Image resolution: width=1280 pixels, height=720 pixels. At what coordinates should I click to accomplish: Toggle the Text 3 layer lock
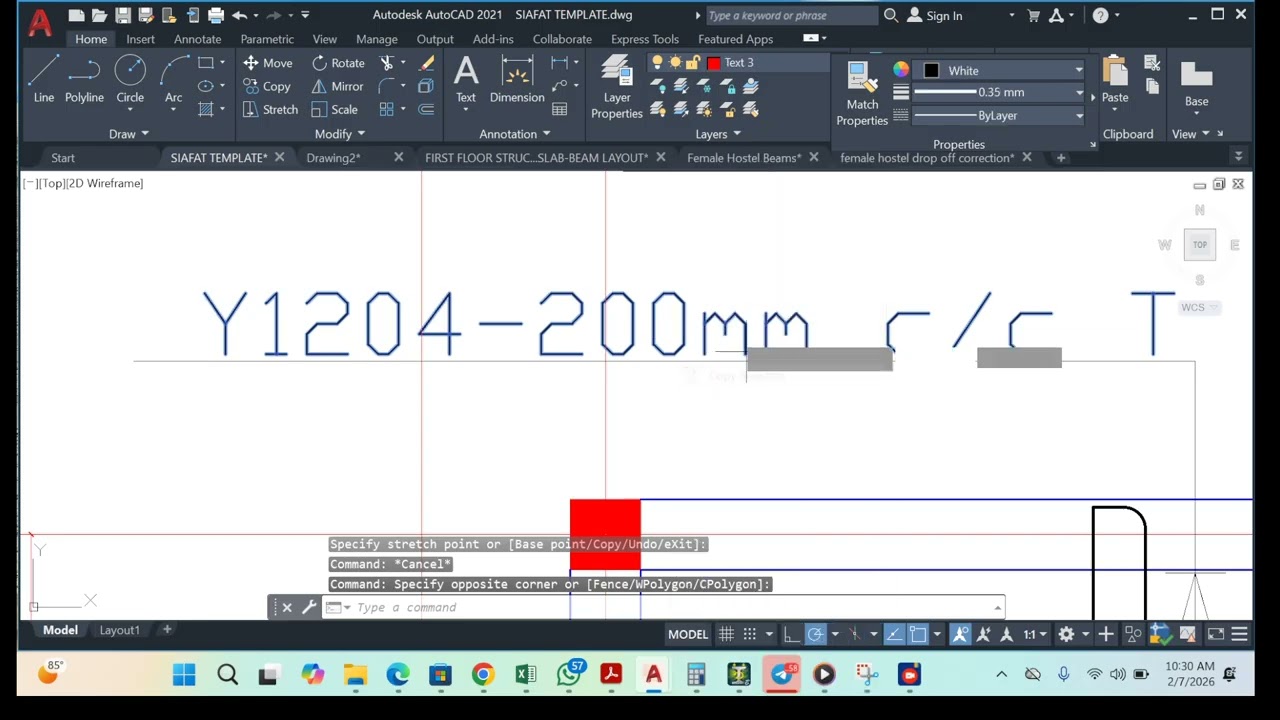coord(692,63)
